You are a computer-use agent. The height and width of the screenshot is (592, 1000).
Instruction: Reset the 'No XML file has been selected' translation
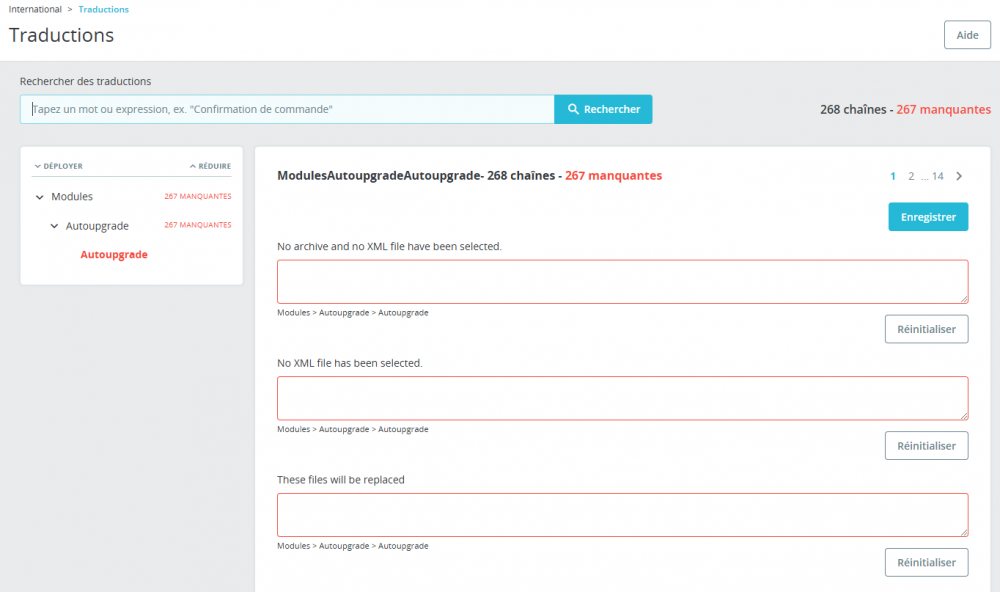click(x=926, y=446)
